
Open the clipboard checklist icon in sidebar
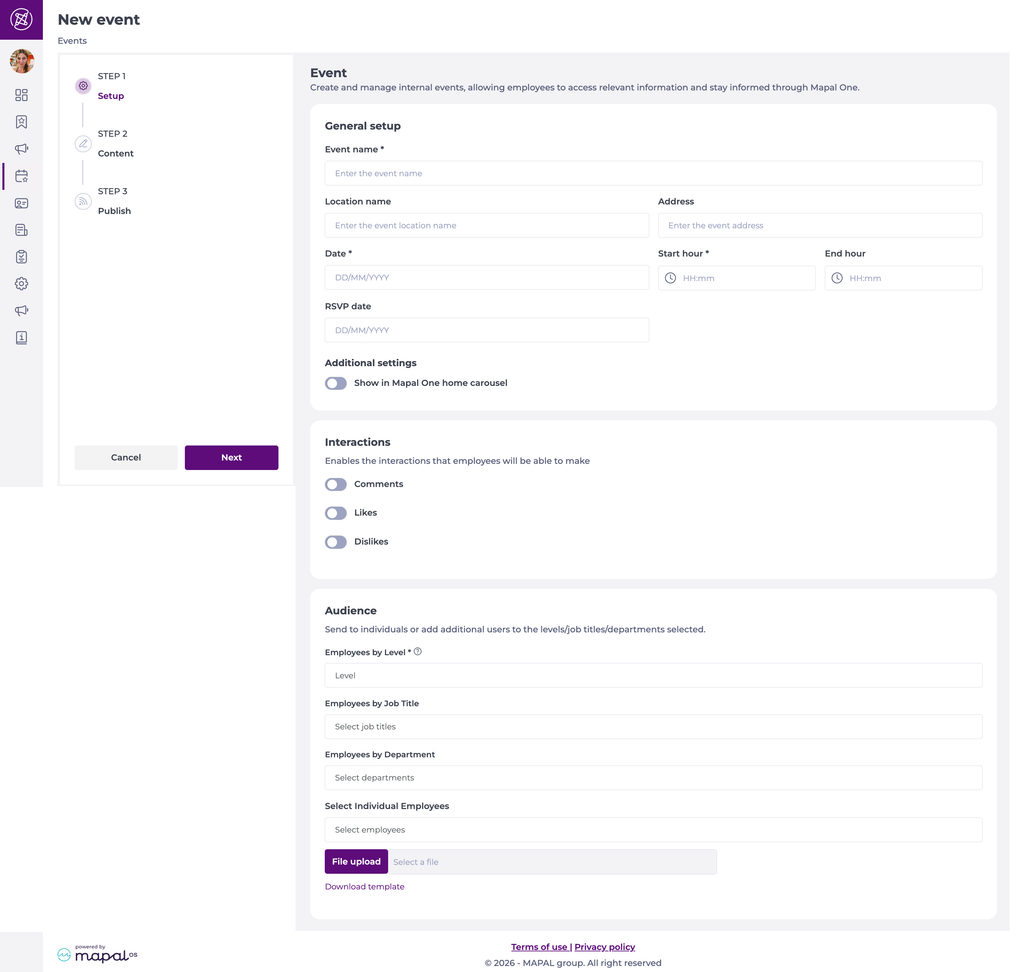[x=22, y=257]
